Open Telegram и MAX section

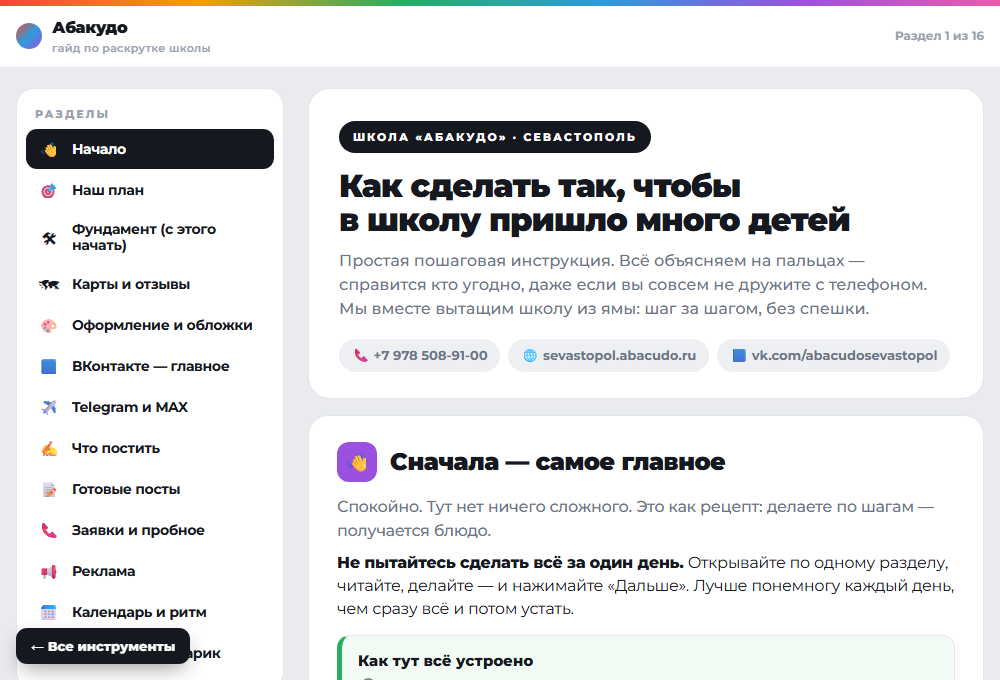(x=150, y=407)
